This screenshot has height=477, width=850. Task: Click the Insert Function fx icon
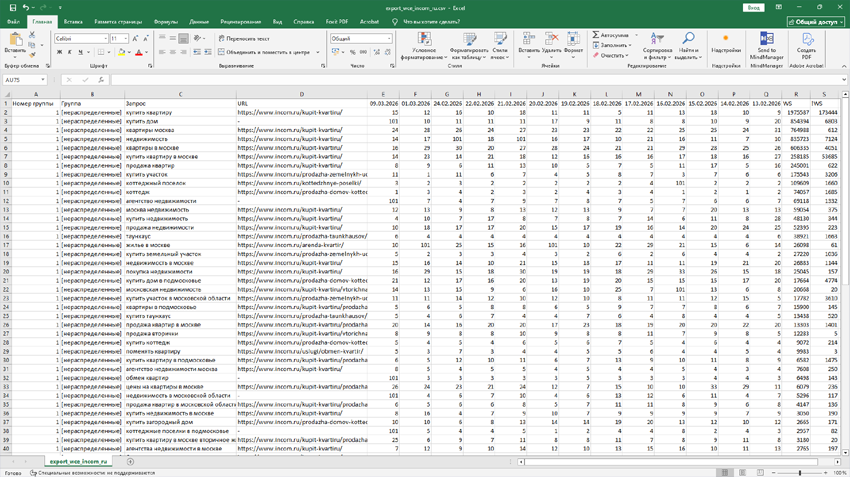[x=101, y=80]
